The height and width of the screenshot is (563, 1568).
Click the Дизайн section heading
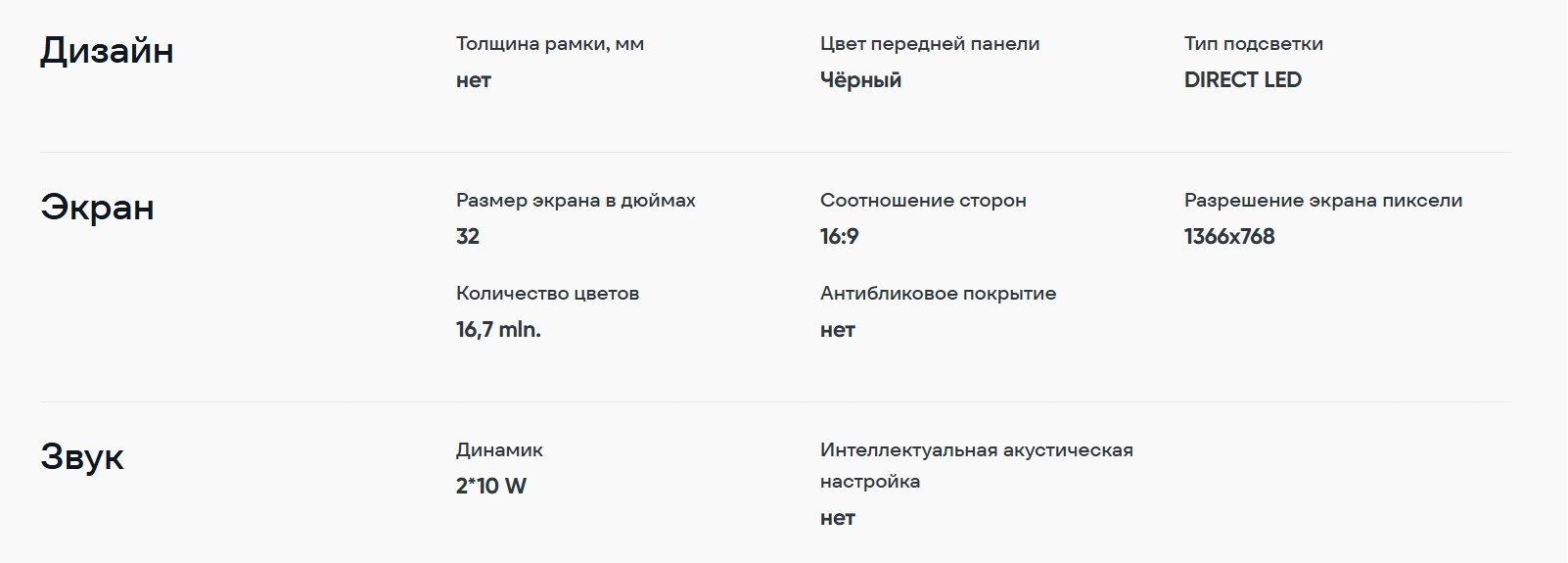(107, 51)
